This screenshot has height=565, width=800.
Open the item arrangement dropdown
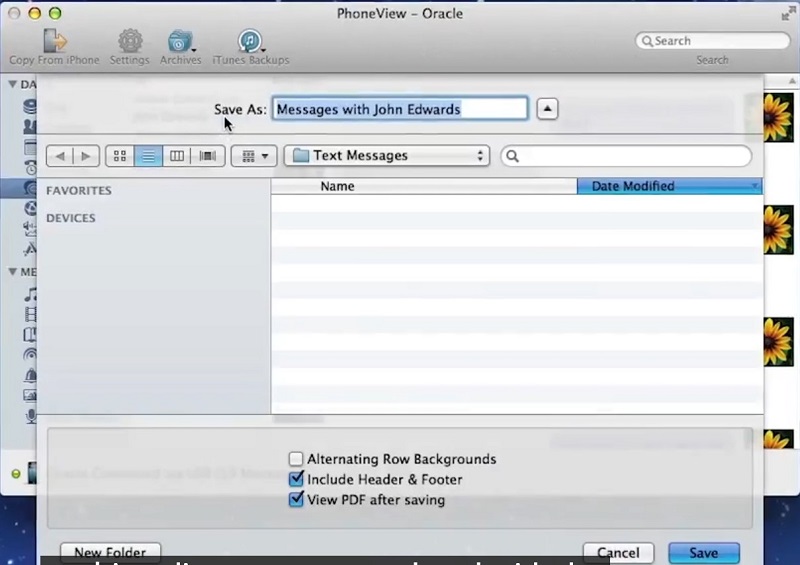254,156
